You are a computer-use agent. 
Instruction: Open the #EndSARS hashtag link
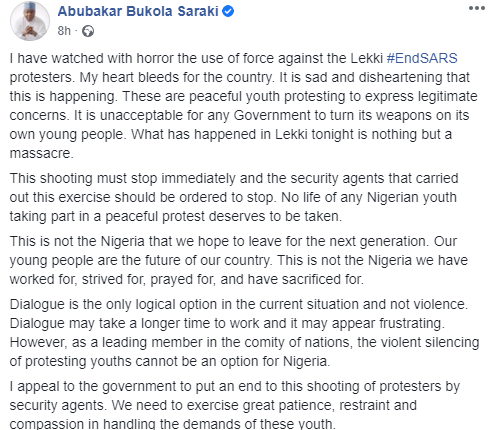[x=422, y=58]
